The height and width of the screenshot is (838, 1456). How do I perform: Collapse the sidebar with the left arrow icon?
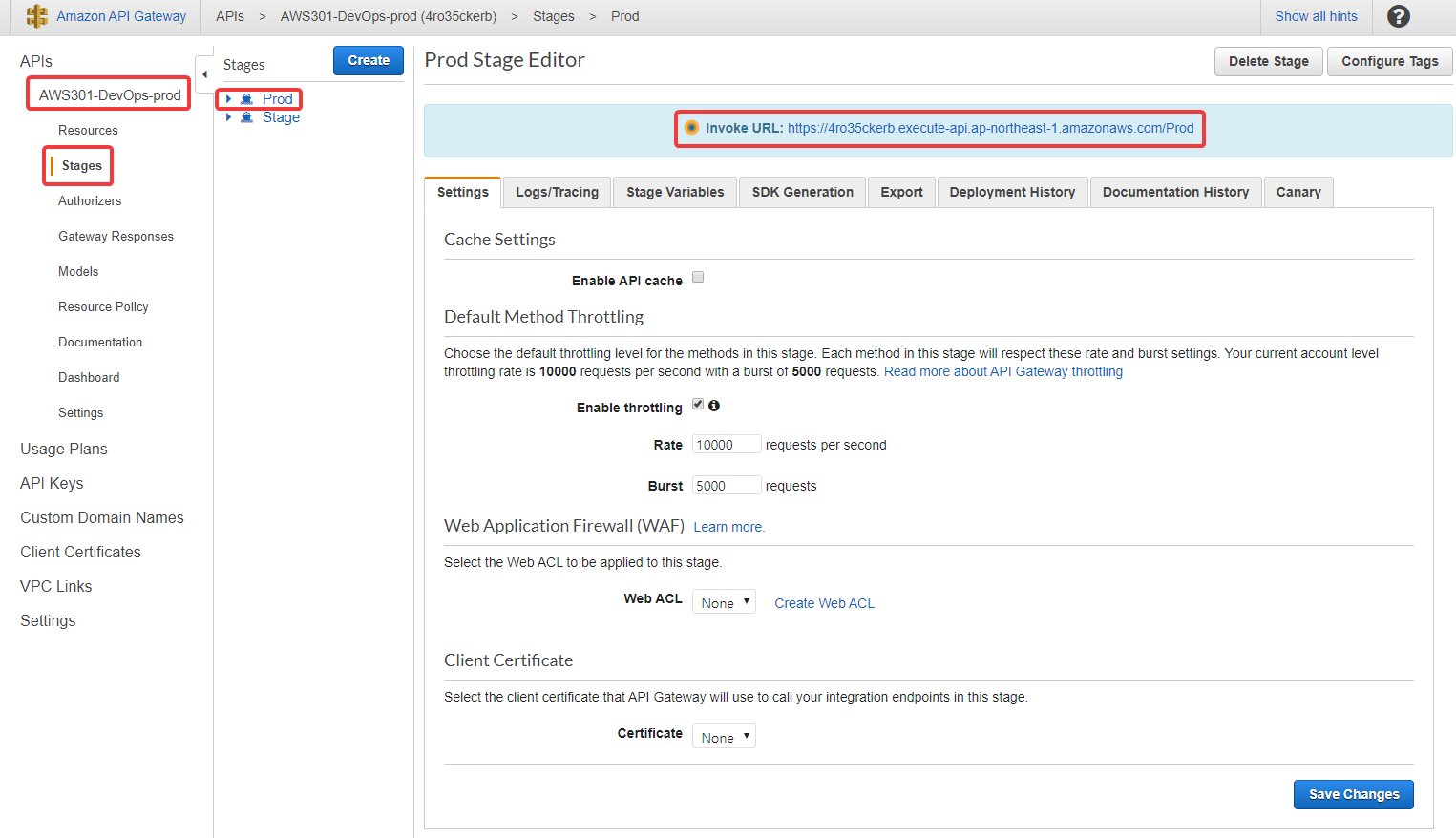[204, 74]
